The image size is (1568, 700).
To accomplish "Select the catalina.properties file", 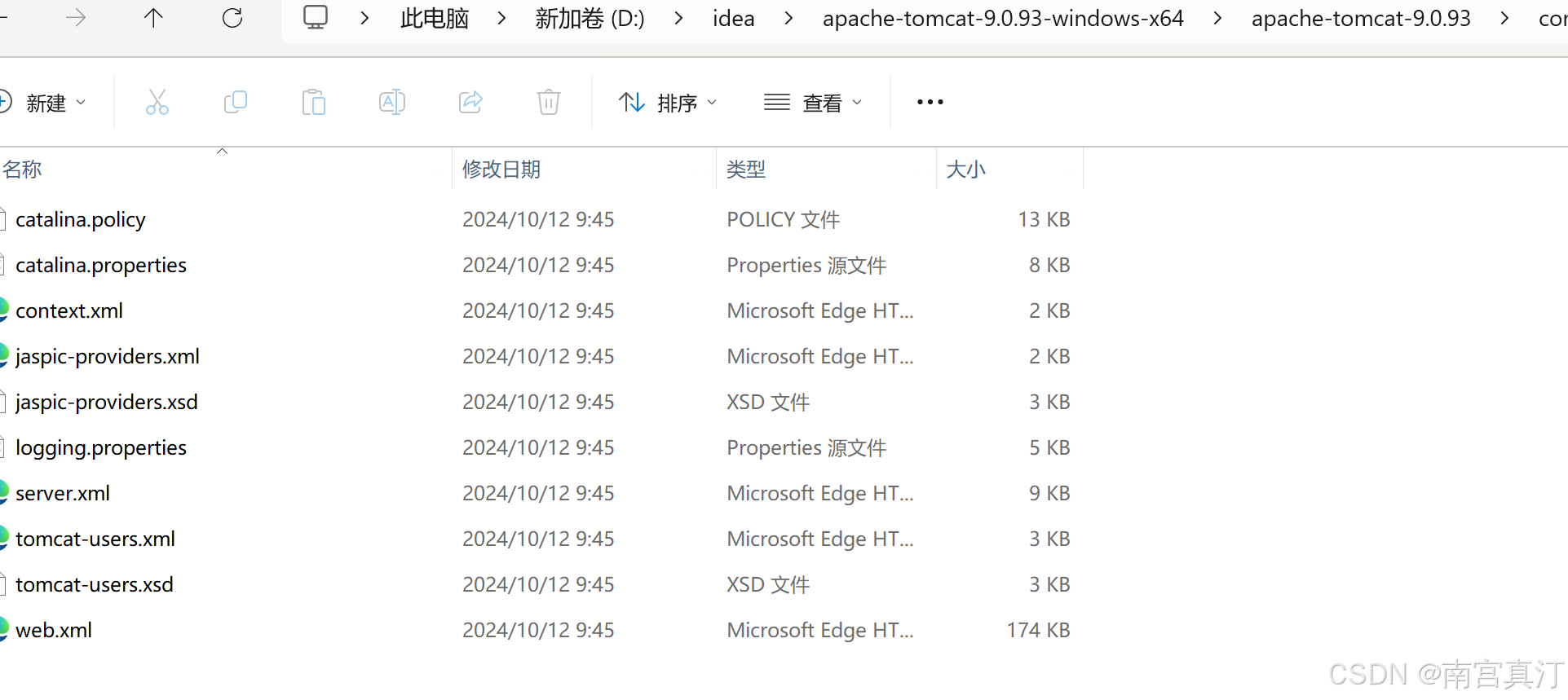I will click(x=101, y=265).
